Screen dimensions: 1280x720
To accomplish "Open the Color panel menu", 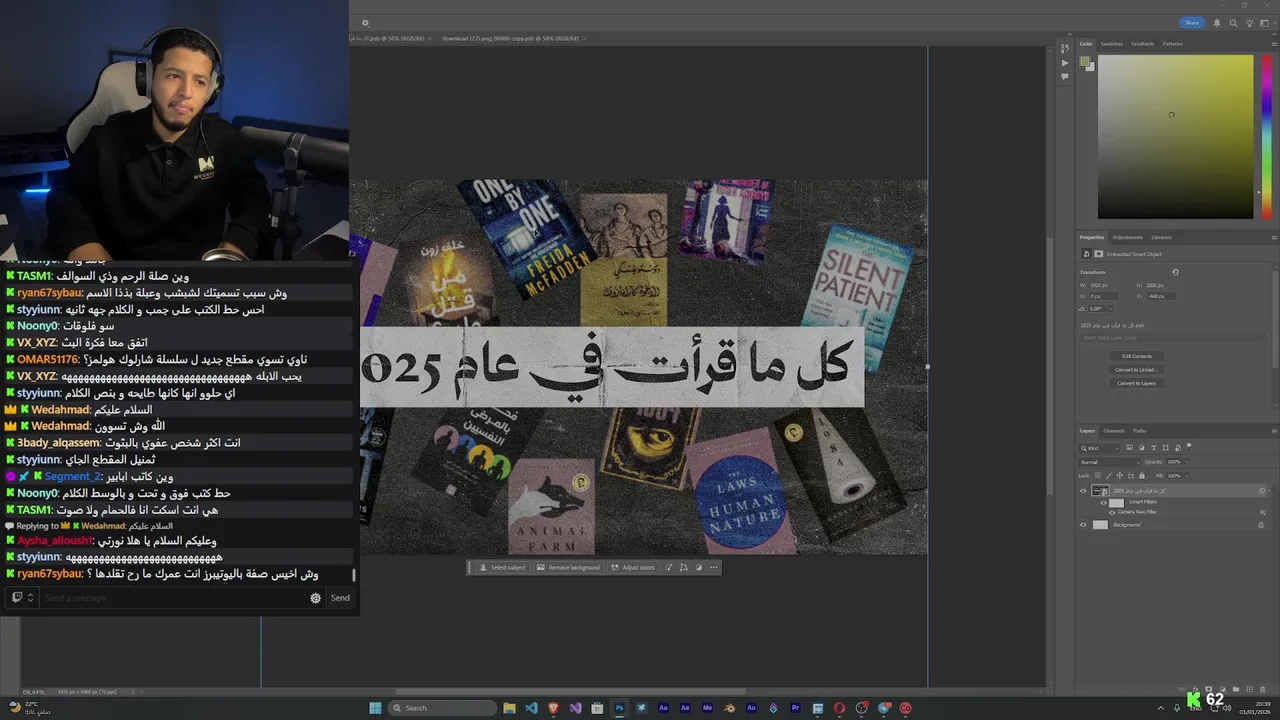I will 1274,44.
